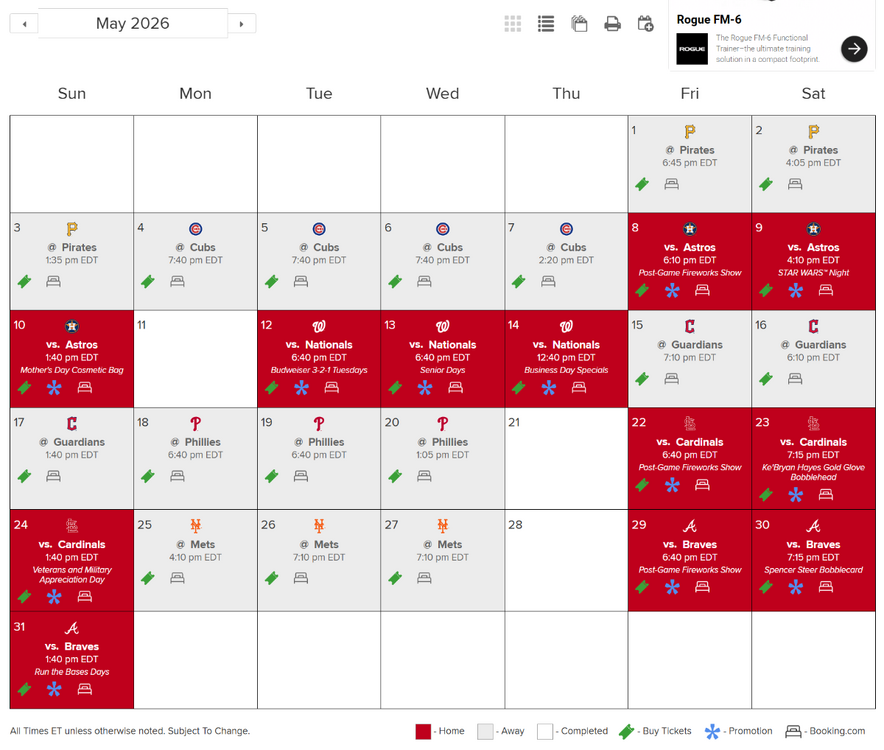Screen dimensions: 884x750
Task: Click 'Veterans and Military Appreciation Day' text
Action: (x=72, y=575)
